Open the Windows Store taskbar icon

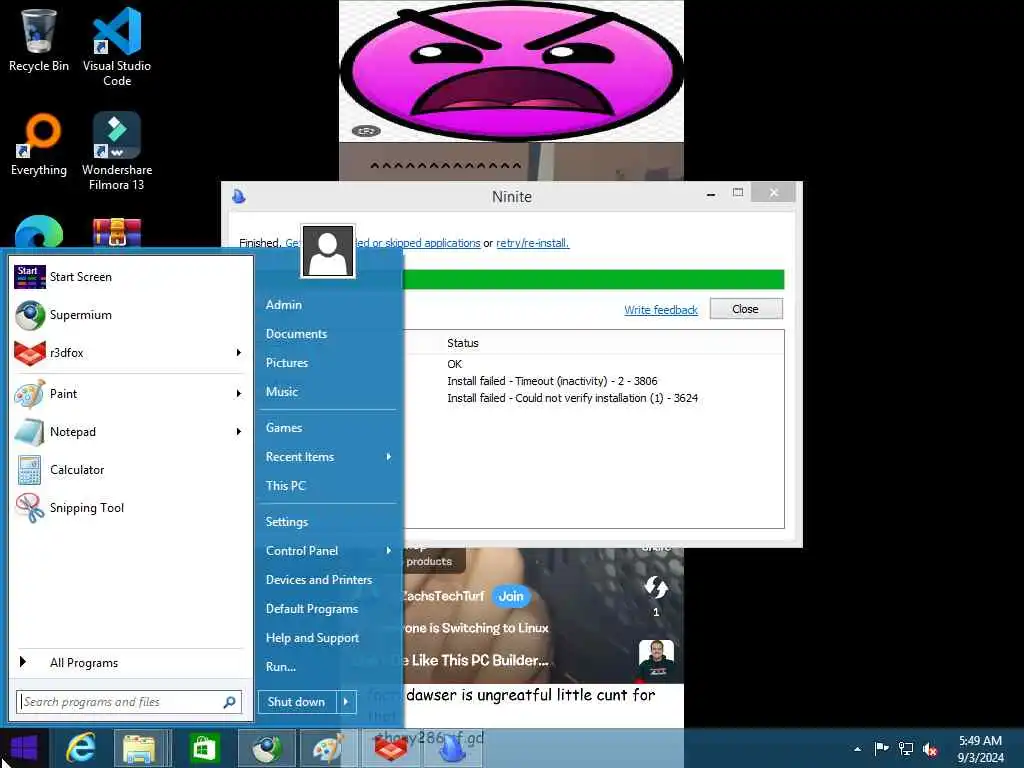pos(204,748)
